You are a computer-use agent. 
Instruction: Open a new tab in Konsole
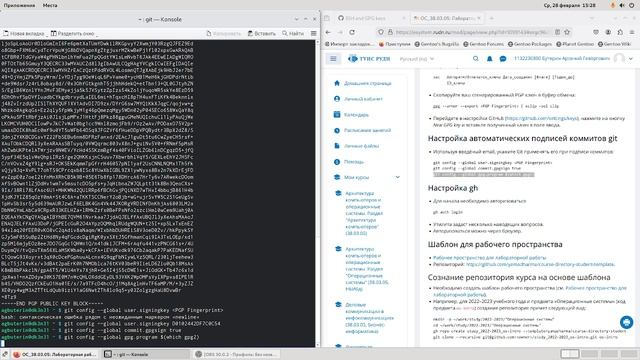click(23, 33)
